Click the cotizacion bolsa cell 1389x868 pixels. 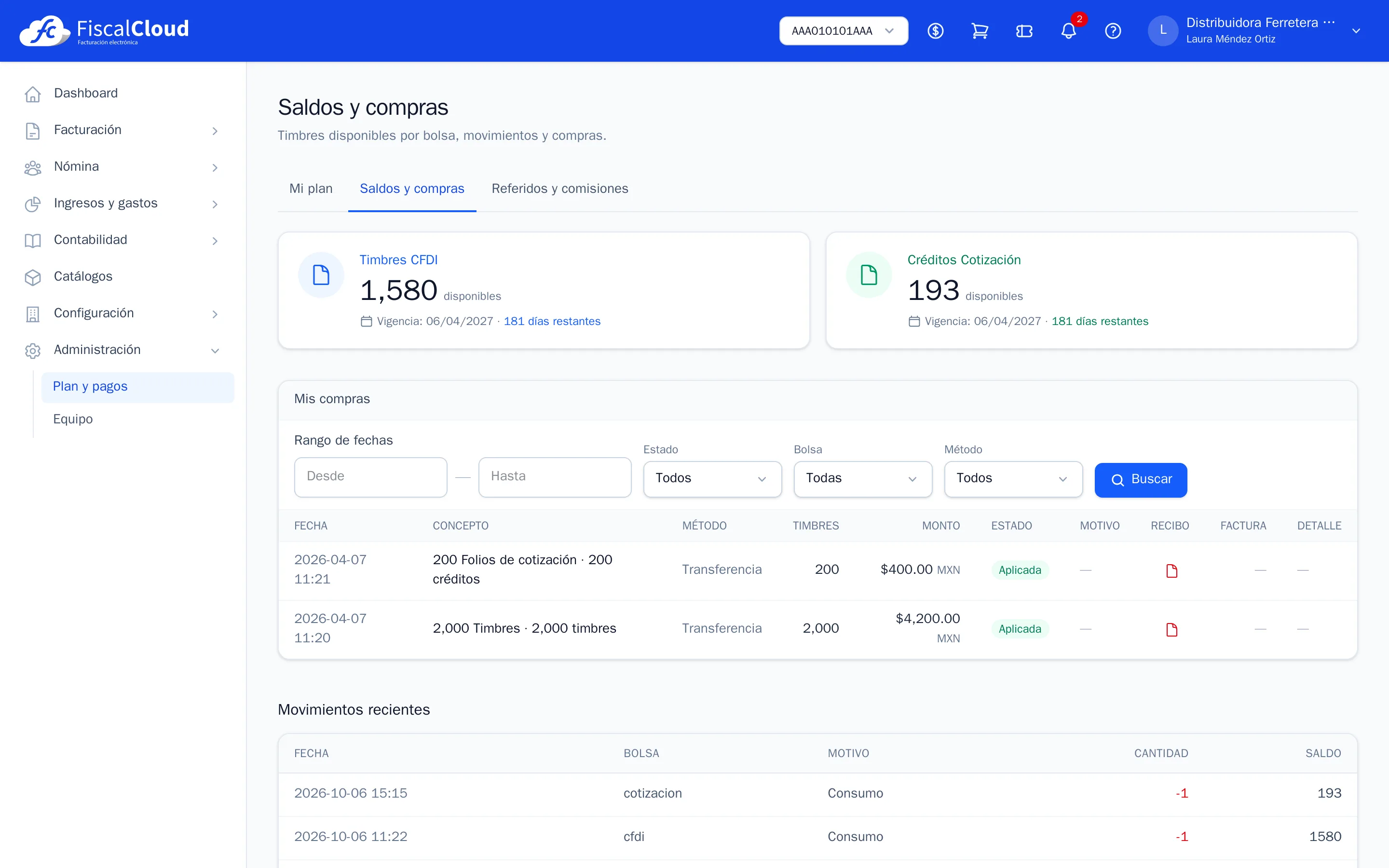tap(653, 793)
